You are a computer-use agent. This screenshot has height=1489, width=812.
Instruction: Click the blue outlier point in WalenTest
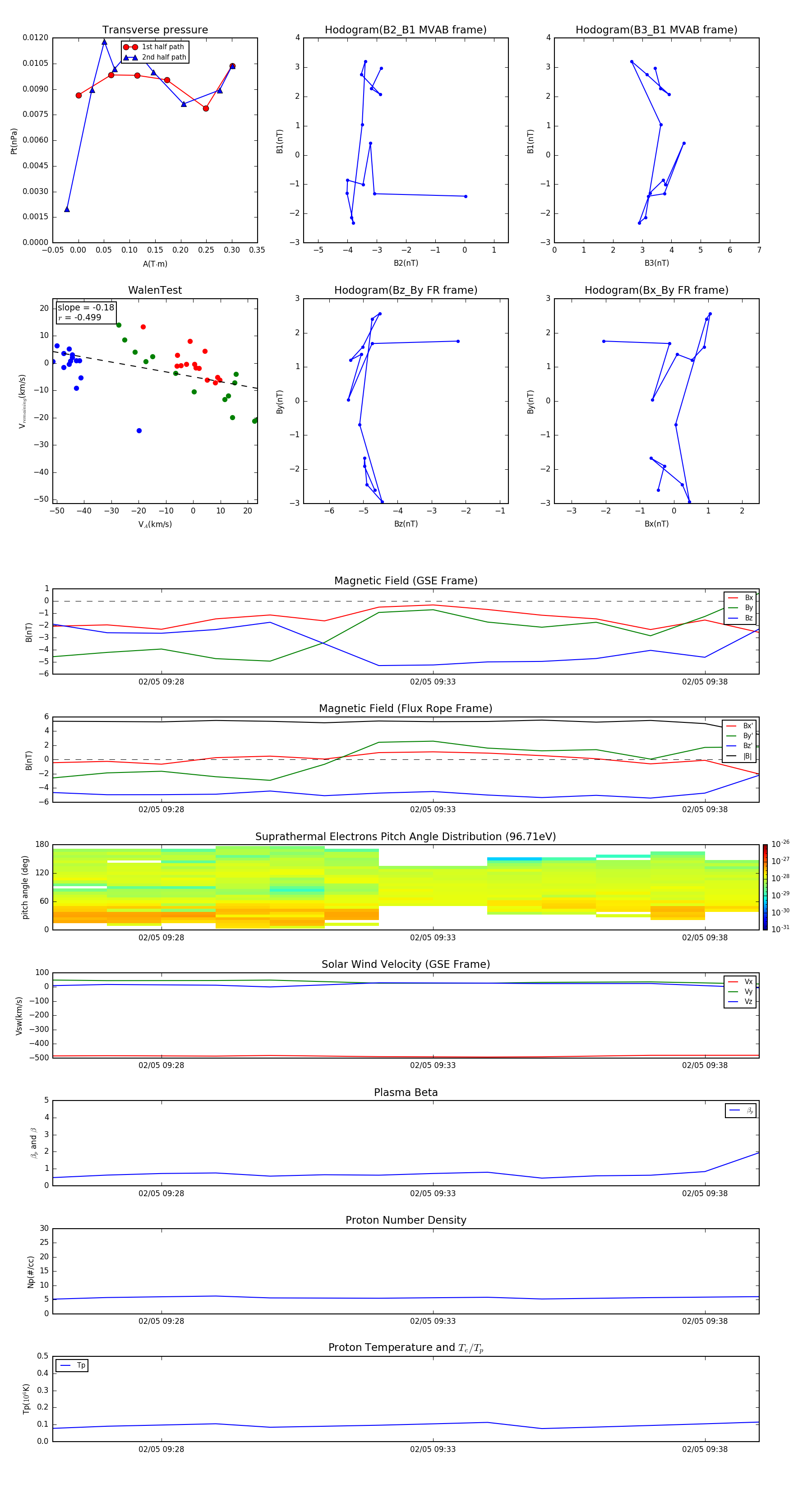[x=138, y=430]
